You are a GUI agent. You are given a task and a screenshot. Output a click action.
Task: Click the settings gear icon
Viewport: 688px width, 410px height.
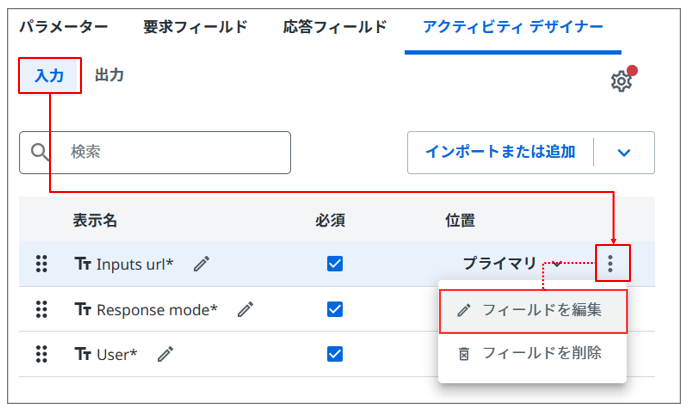pyautogui.click(x=621, y=81)
